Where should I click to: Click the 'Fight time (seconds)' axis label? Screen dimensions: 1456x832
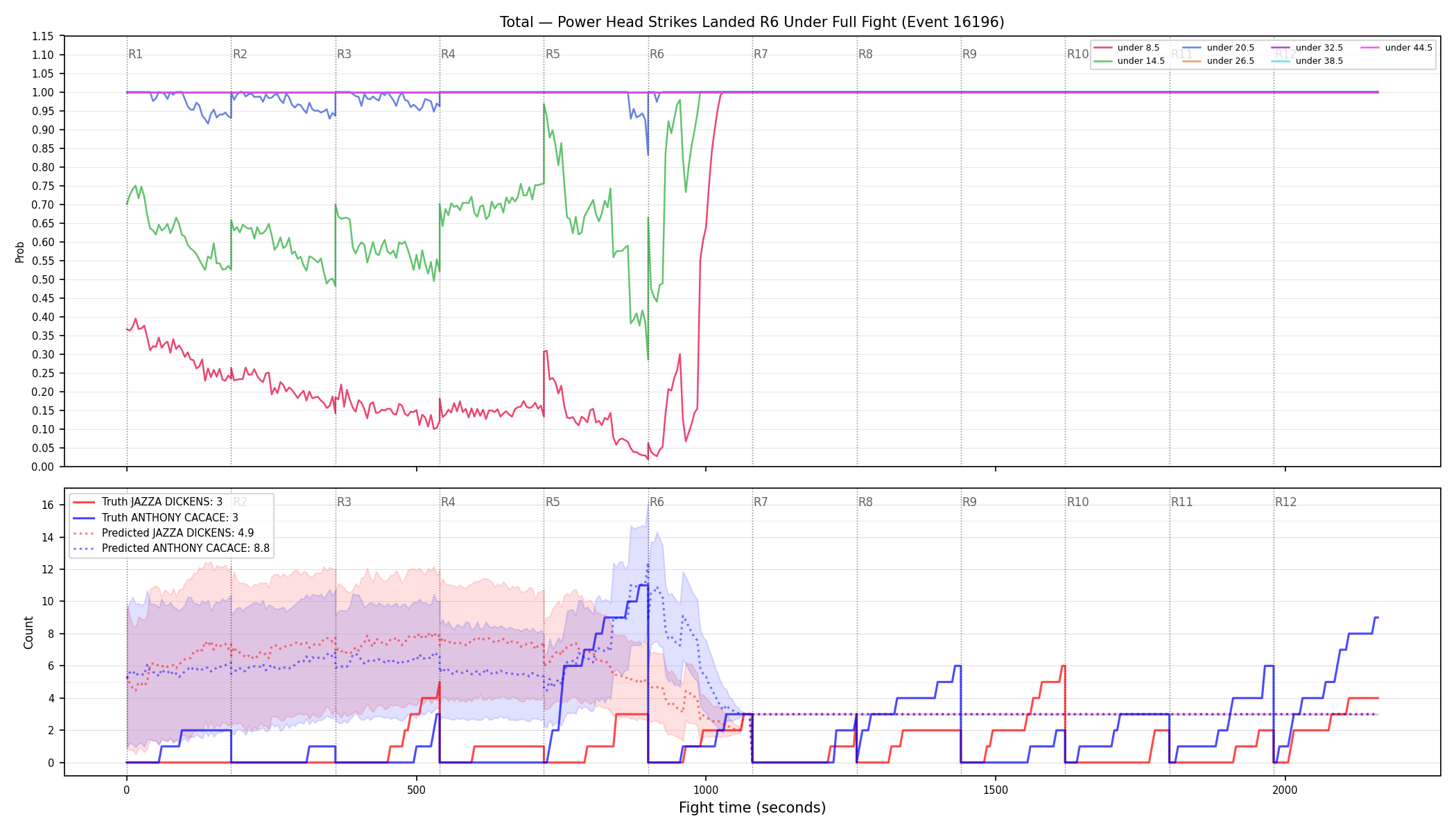pyautogui.click(x=752, y=808)
